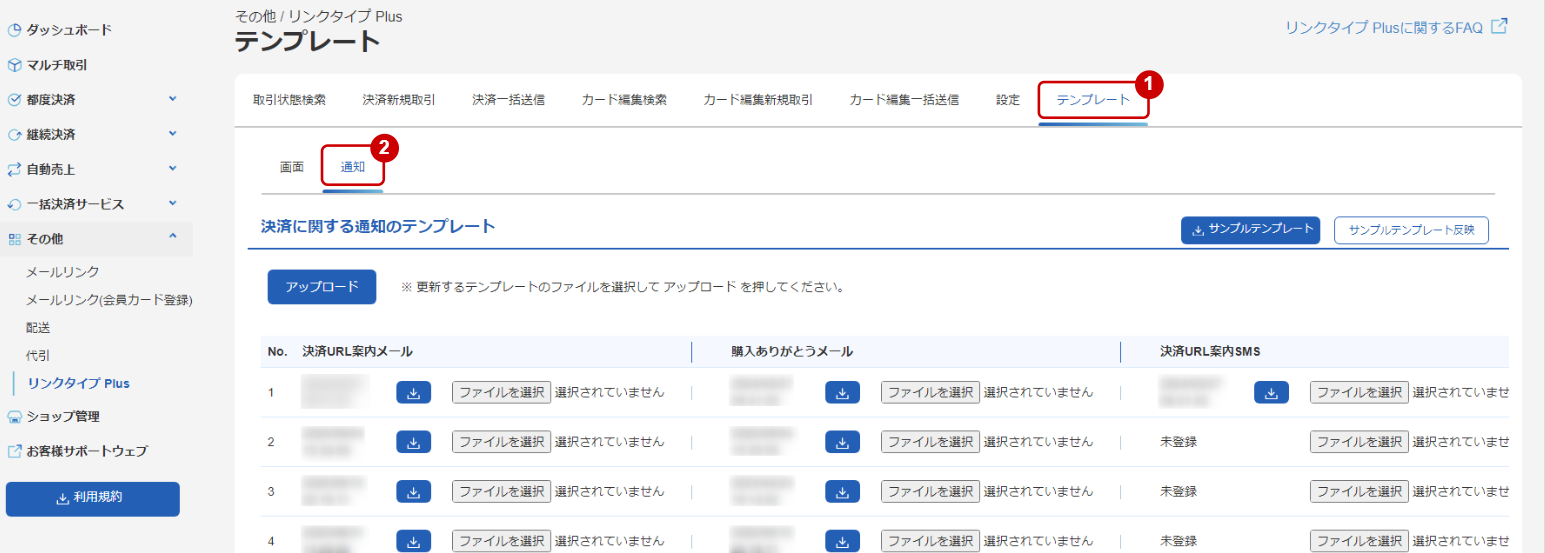Open メールリンク(会員カード登録) in the sidebar

point(109,300)
